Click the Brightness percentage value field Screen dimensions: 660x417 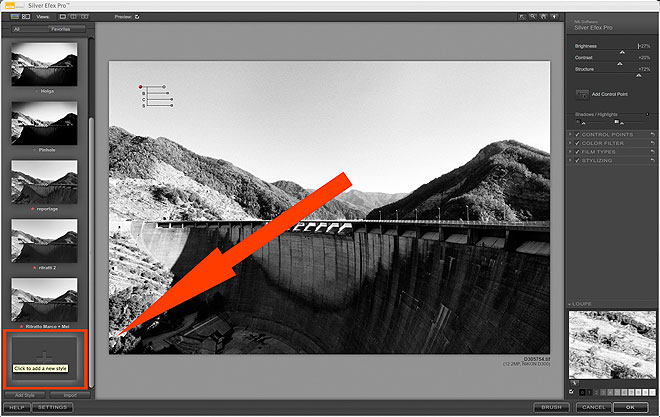click(644, 46)
